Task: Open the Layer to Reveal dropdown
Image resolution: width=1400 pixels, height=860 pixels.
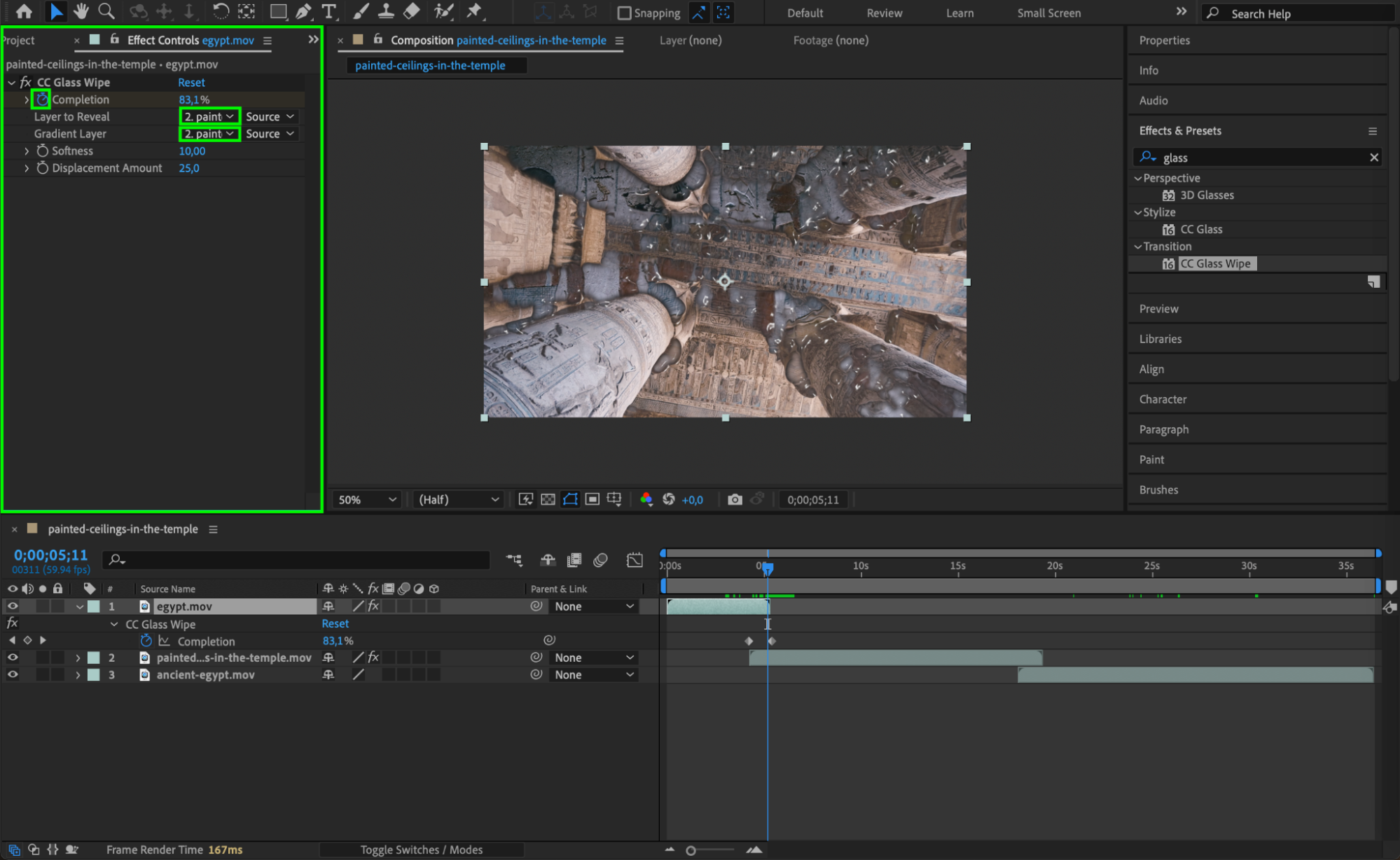Action: [209, 116]
